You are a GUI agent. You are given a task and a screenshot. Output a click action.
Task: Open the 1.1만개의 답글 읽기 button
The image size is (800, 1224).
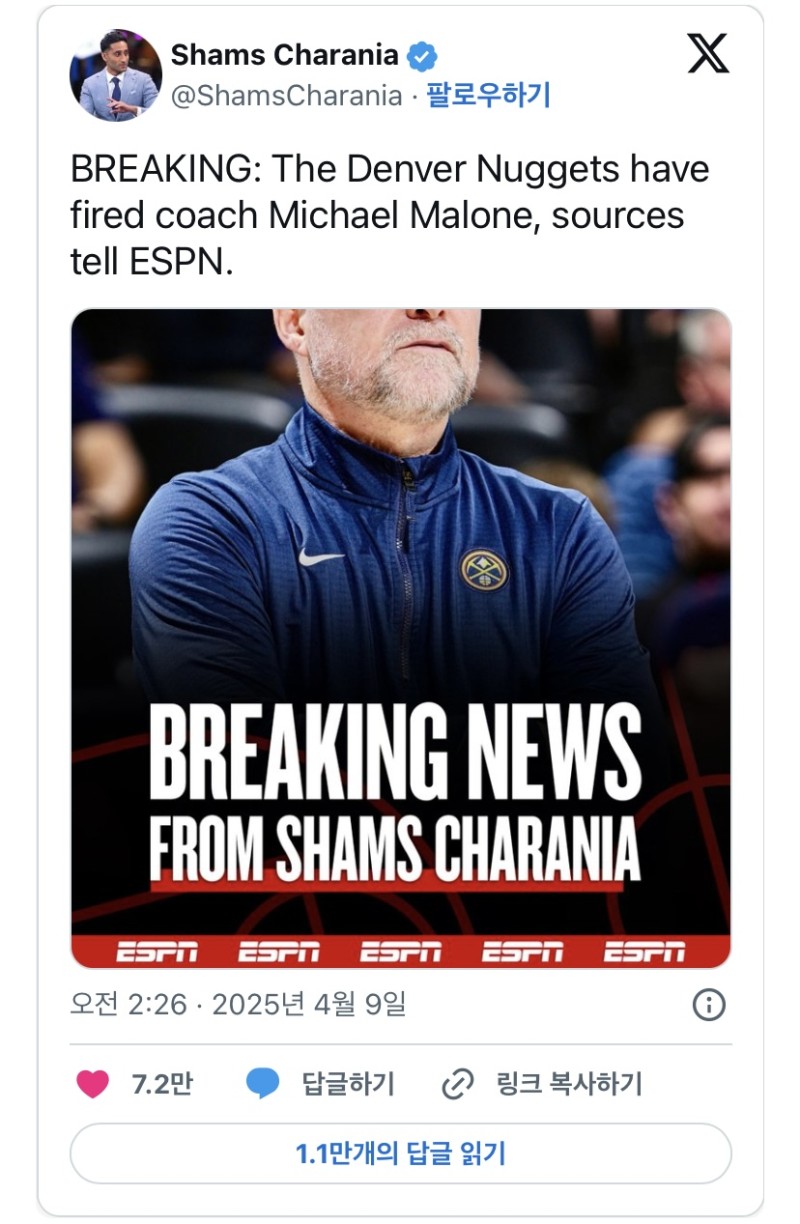pyautogui.click(x=400, y=1154)
